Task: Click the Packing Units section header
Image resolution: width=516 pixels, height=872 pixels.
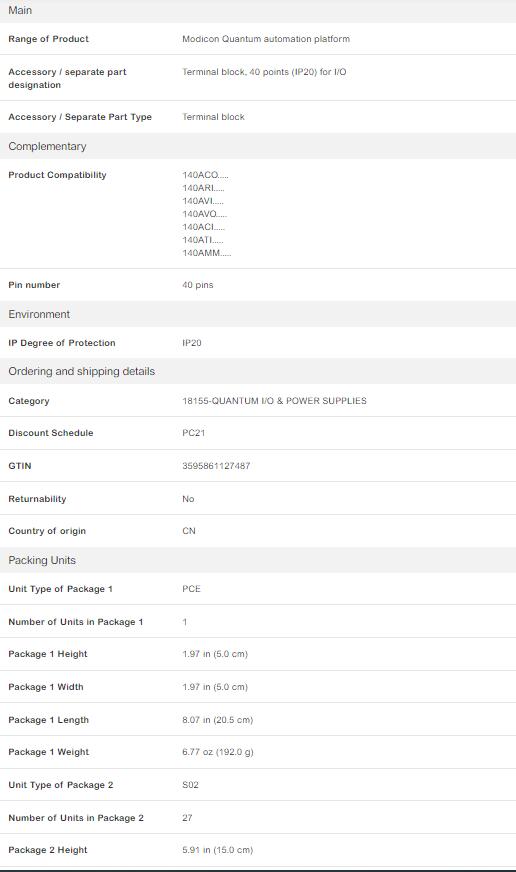Action: (258, 561)
